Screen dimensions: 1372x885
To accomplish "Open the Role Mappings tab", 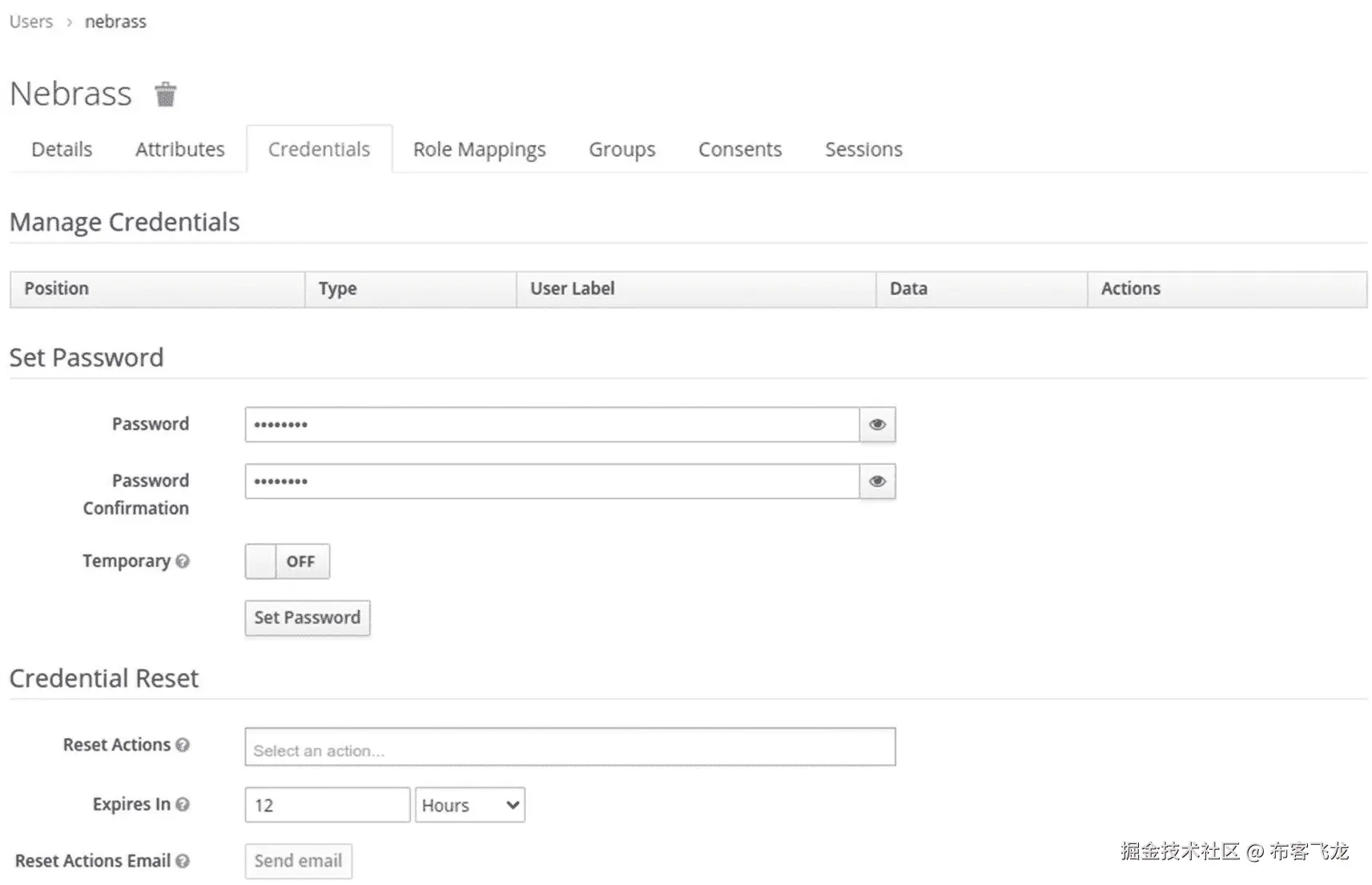I will pos(479,150).
